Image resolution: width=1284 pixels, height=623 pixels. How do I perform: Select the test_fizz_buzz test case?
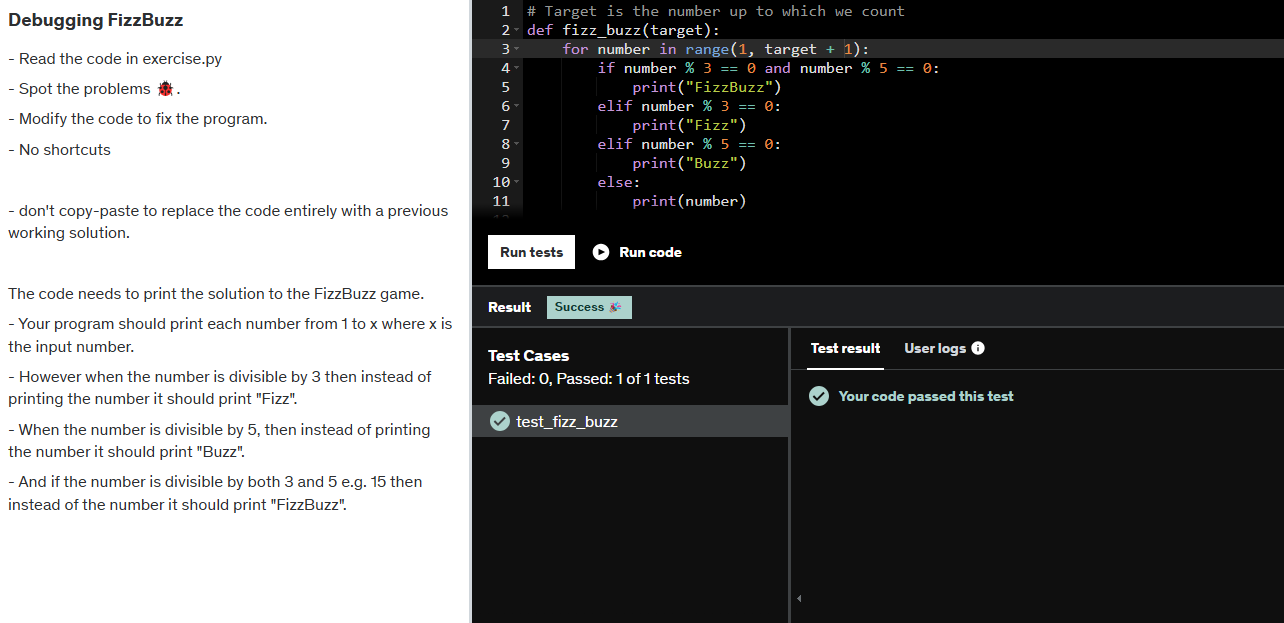coord(630,421)
